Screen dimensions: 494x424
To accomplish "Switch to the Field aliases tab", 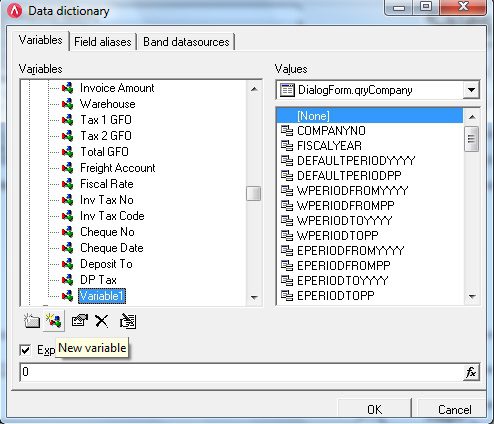I will pyautogui.click(x=103, y=42).
